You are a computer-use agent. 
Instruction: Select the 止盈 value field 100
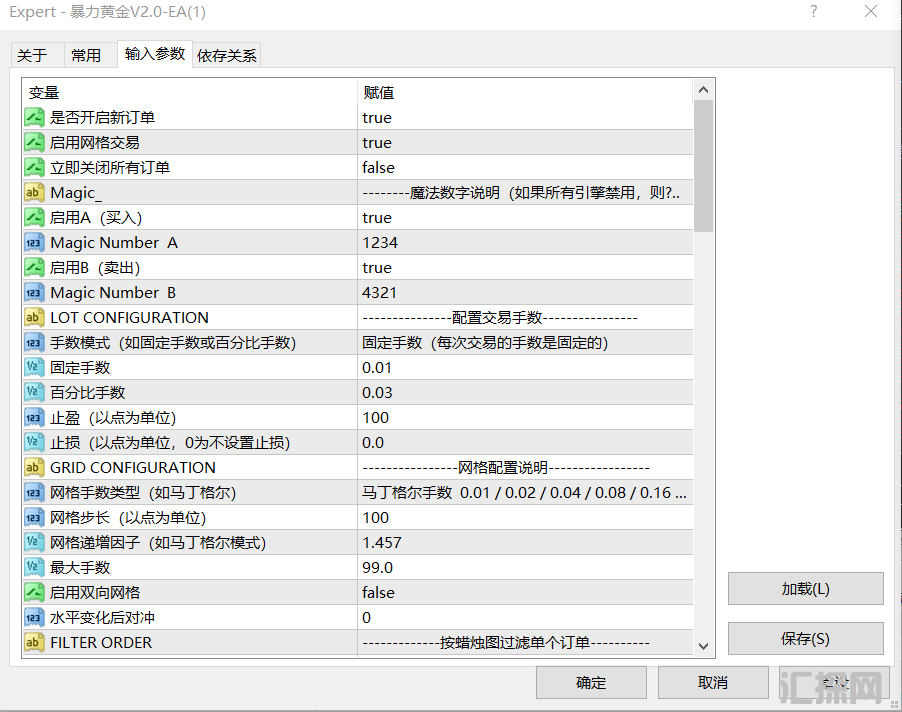pos(525,418)
